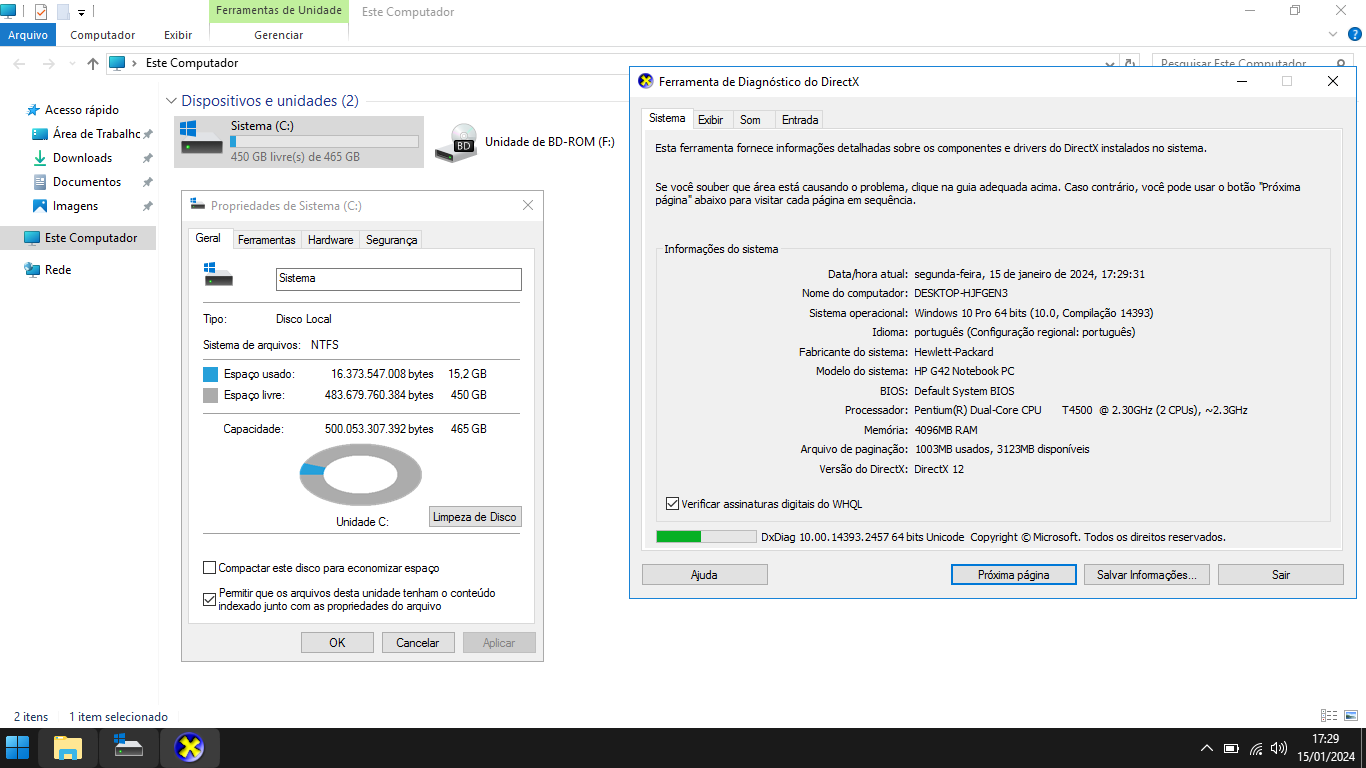Show hidden tray icons chevron
This screenshot has height=768, width=1366.
[x=1207, y=748]
